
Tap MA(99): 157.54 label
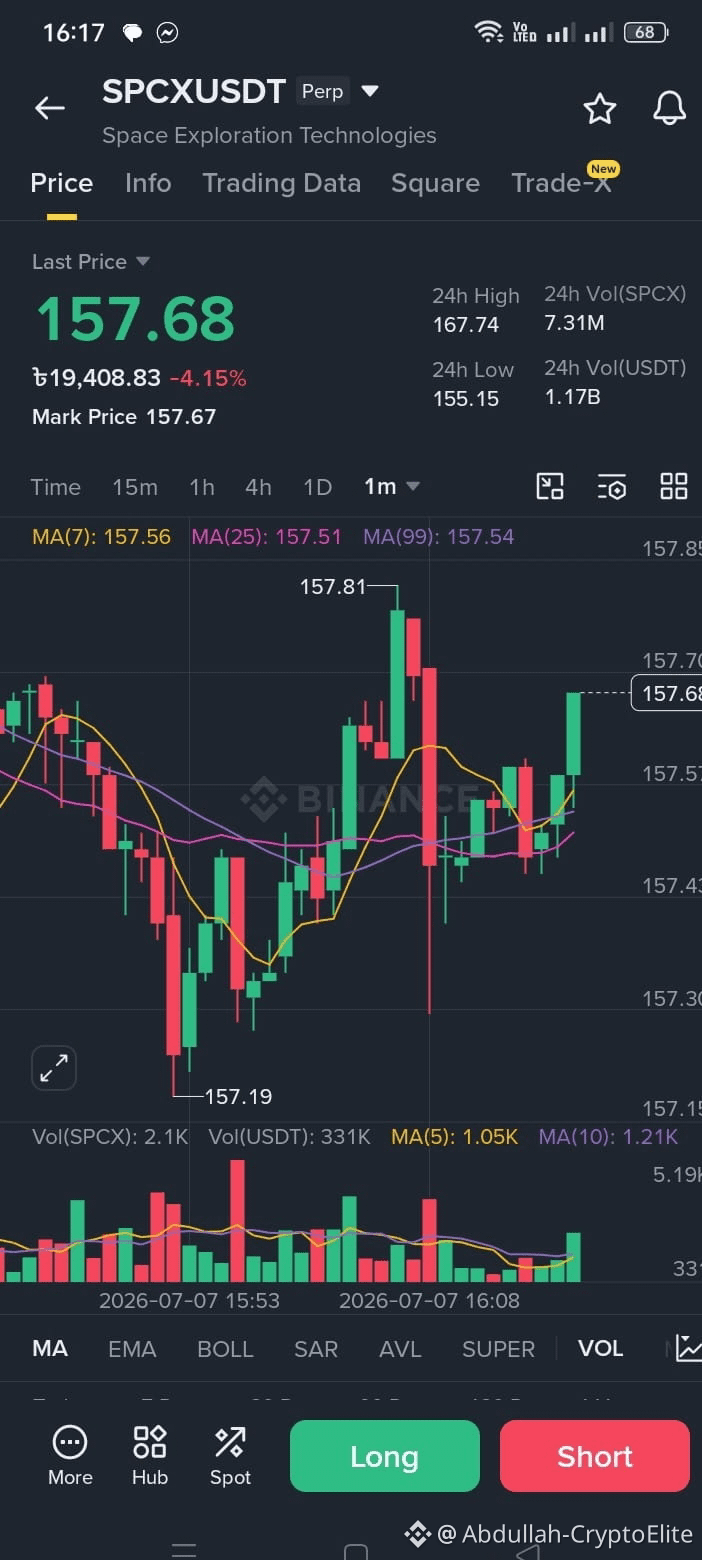point(438,536)
